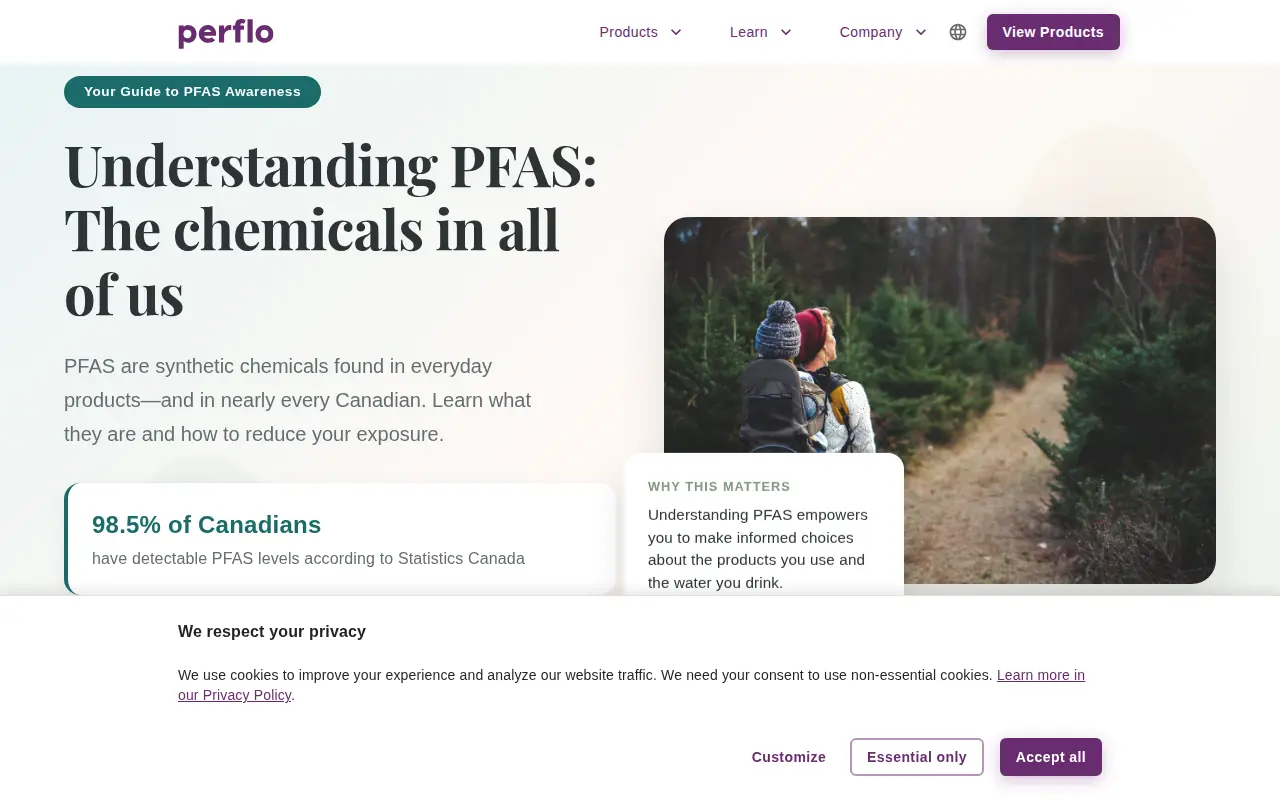The height and width of the screenshot is (800, 1280).
Task: Accept all cookies
Action: click(1051, 757)
